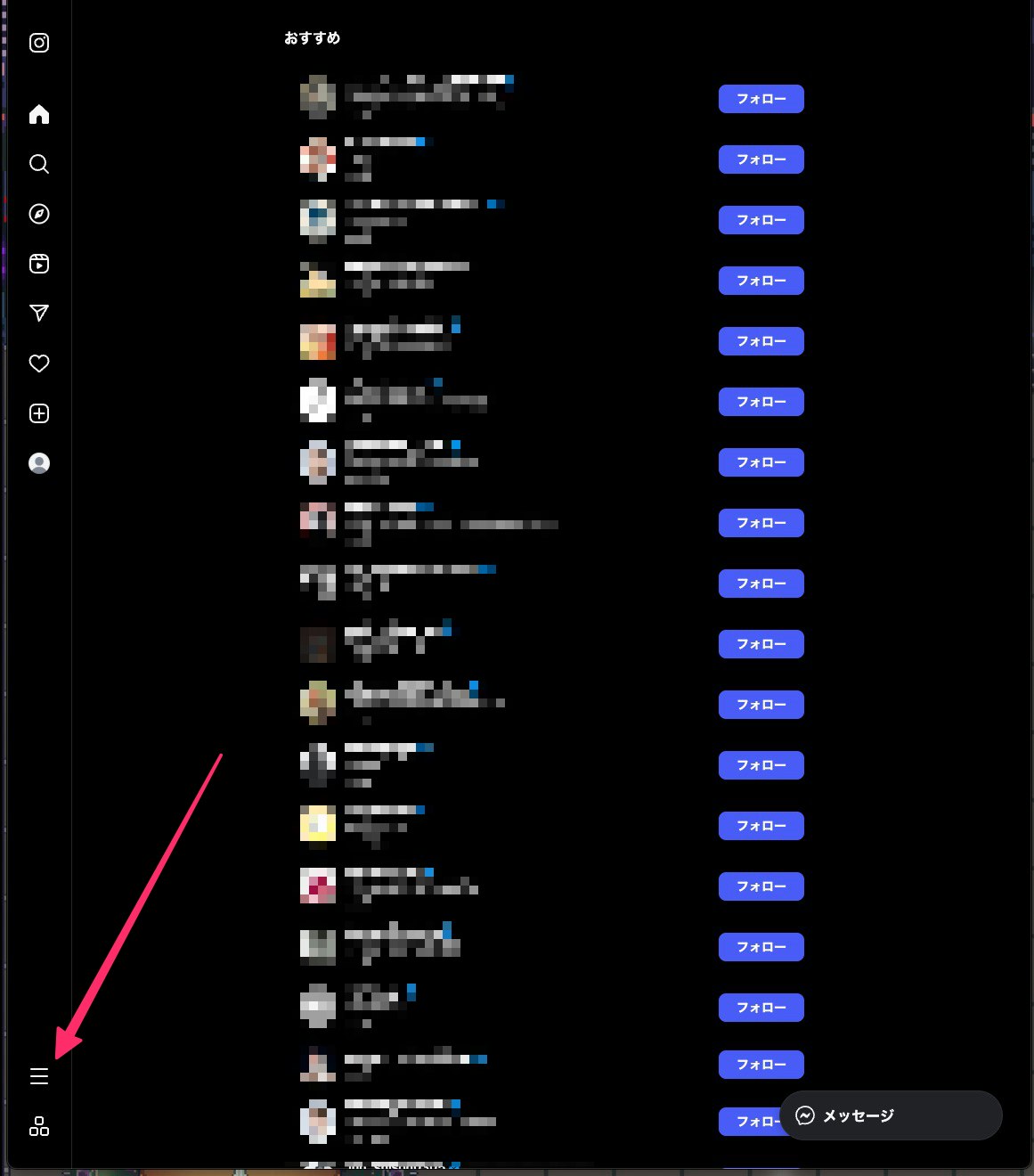
Task: Open the メッセージ floating chat button
Action: click(x=891, y=1115)
